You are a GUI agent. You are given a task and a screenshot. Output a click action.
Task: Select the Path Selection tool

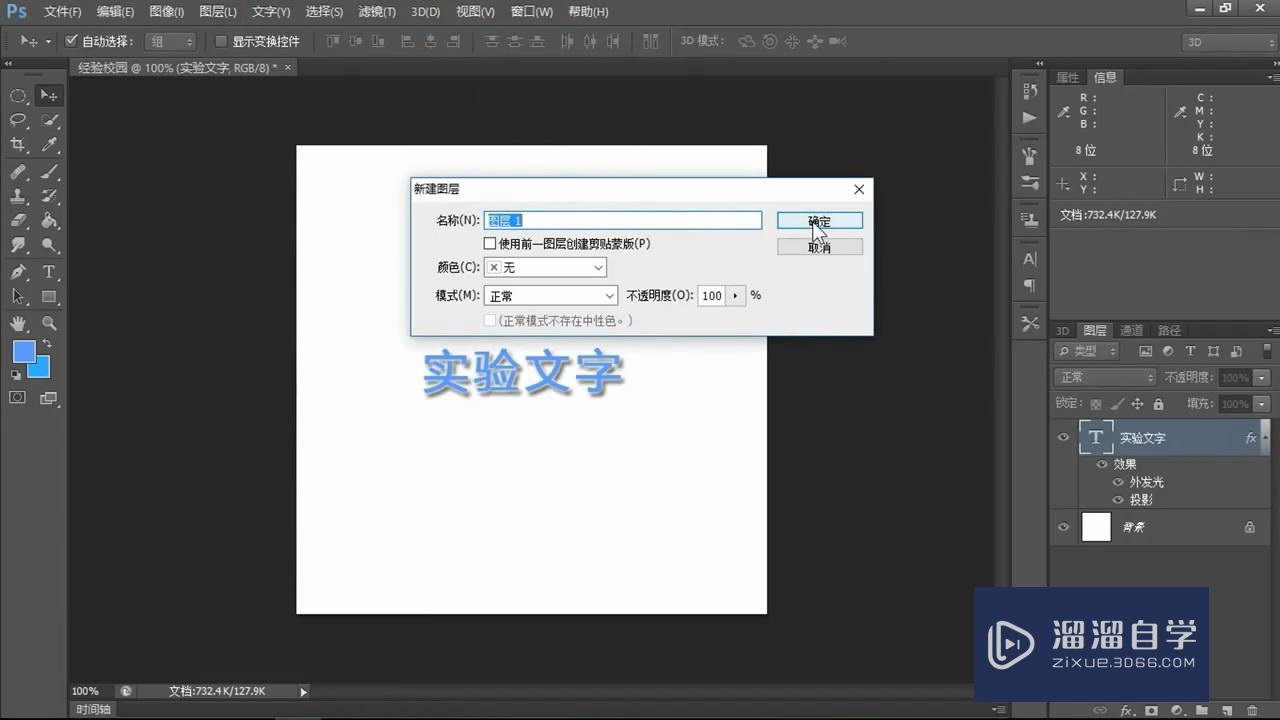pyautogui.click(x=18, y=297)
